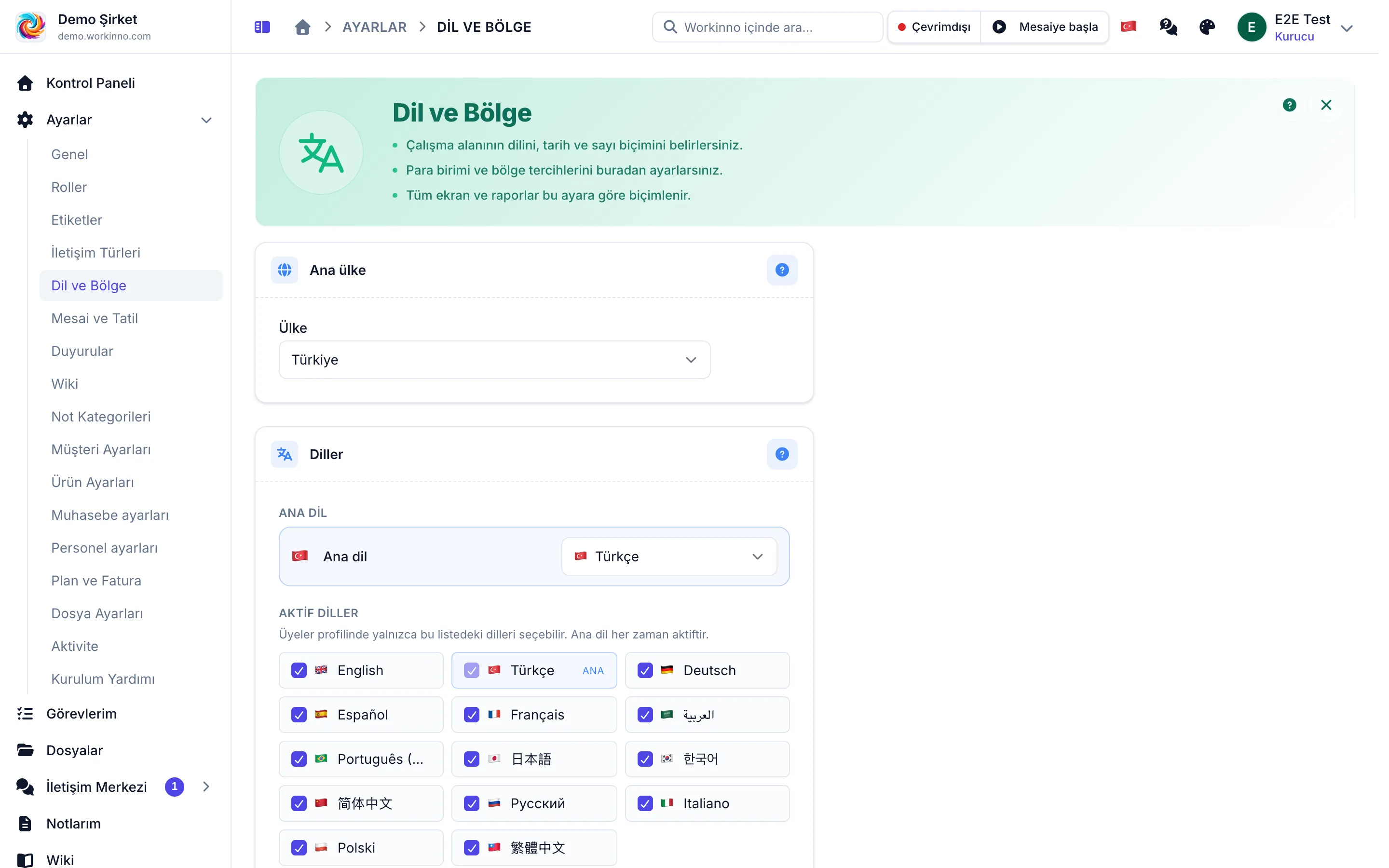Viewport: 1389px width, 868px height.
Task: Click the Görevlerim checklist icon
Action: (25, 714)
